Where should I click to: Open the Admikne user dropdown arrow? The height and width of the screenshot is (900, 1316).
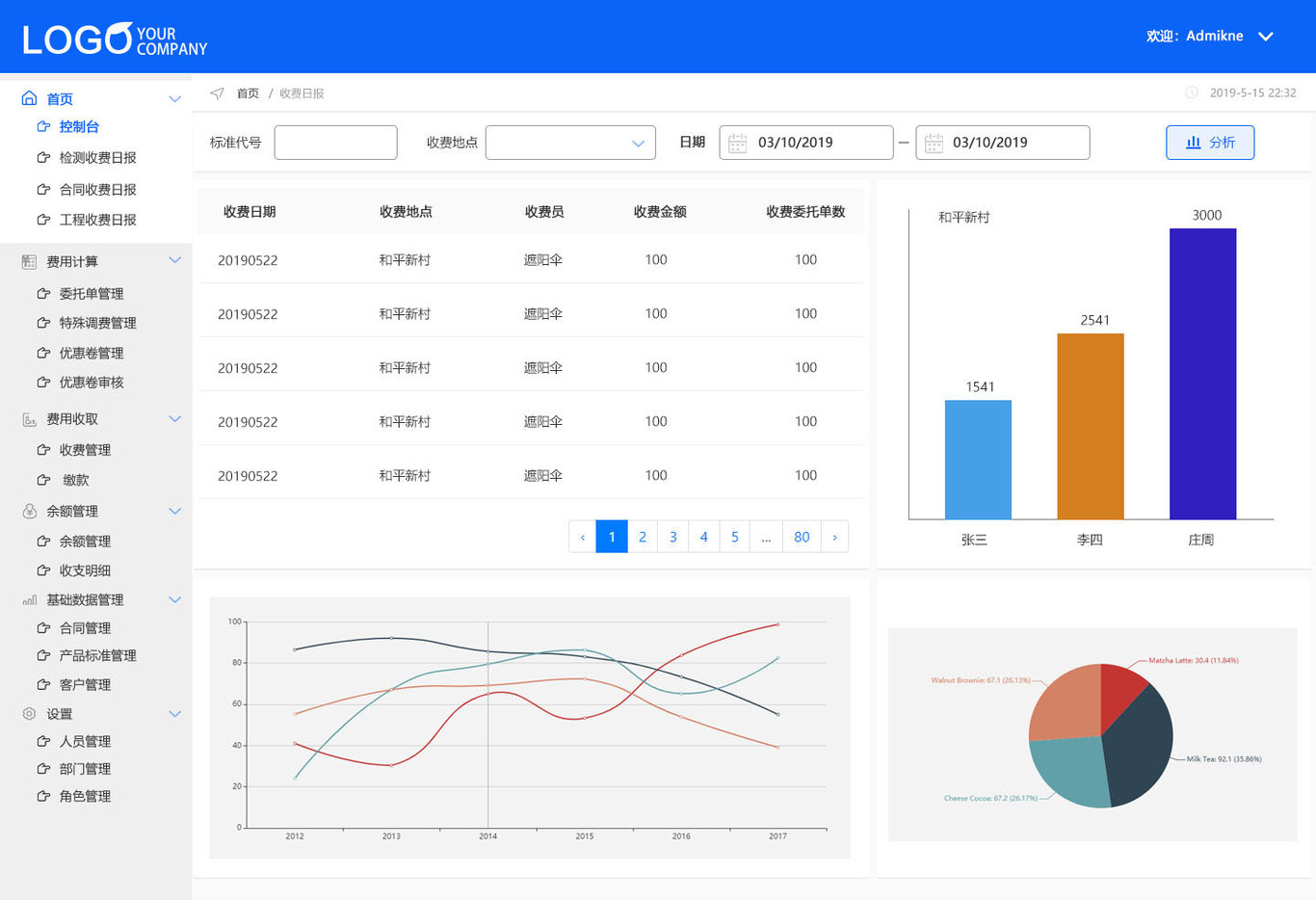click(x=1266, y=37)
